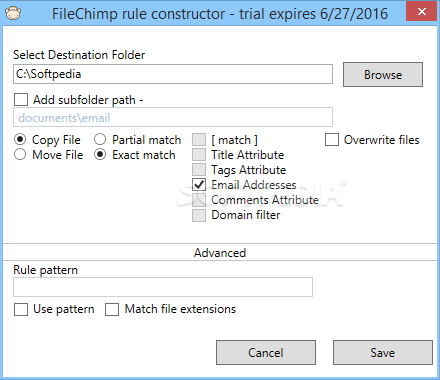Check the Title Attribute option
Screen dimensions: 440x380
pos(199,154)
